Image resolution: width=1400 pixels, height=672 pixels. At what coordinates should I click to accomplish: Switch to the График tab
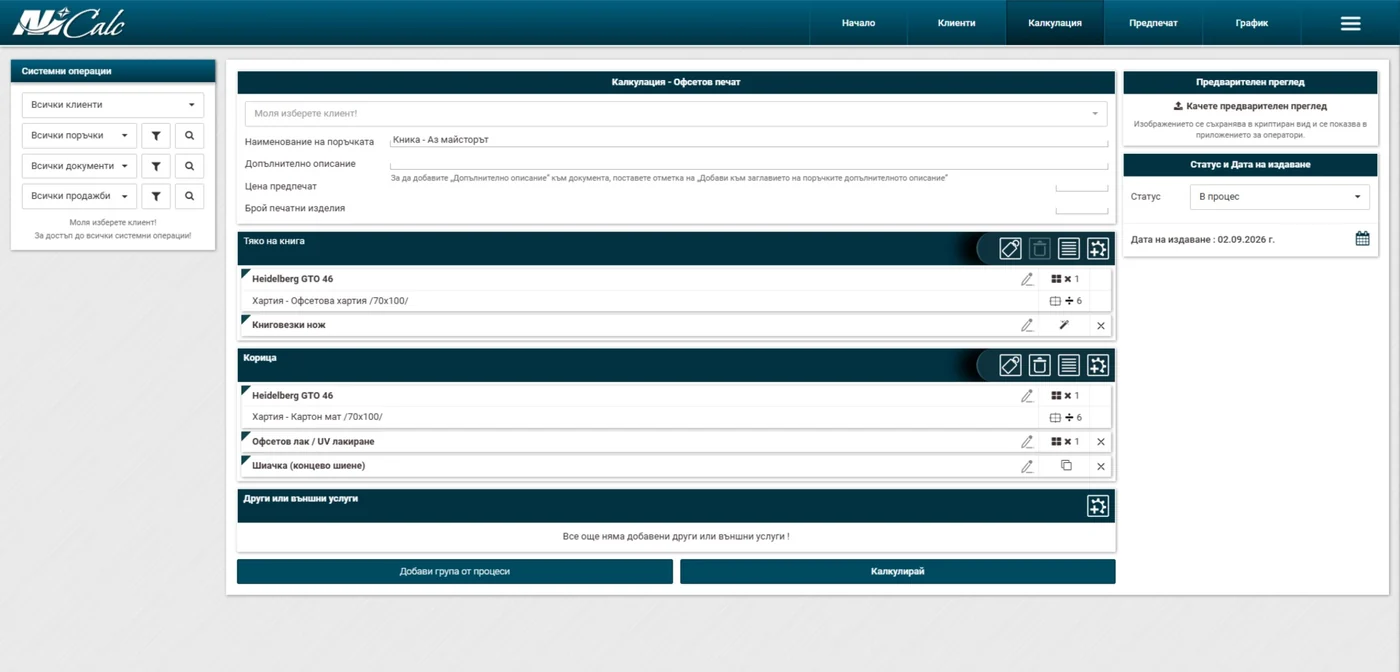pos(1251,23)
